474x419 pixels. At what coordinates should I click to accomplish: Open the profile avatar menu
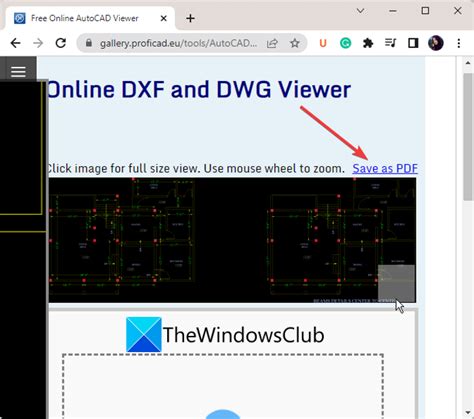click(x=436, y=43)
